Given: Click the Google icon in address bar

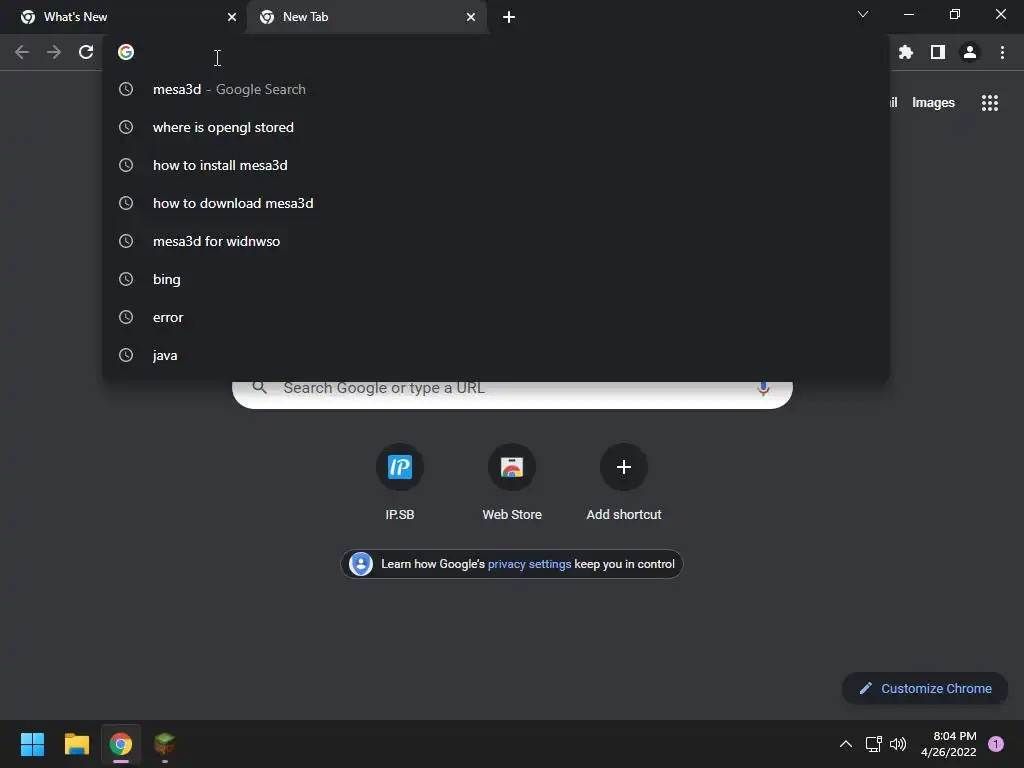Looking at the screenshot, I should pyautogui.click(x=126, y=52).
